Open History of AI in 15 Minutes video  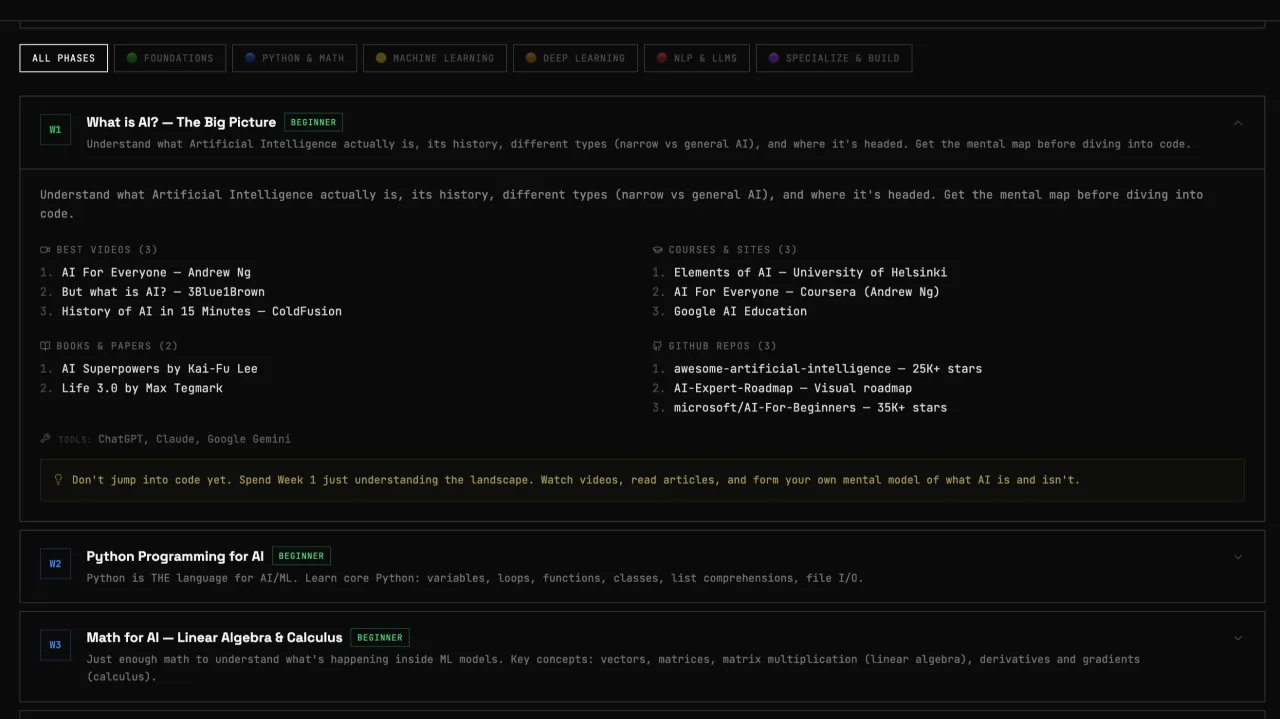click(x=201, y=311)
